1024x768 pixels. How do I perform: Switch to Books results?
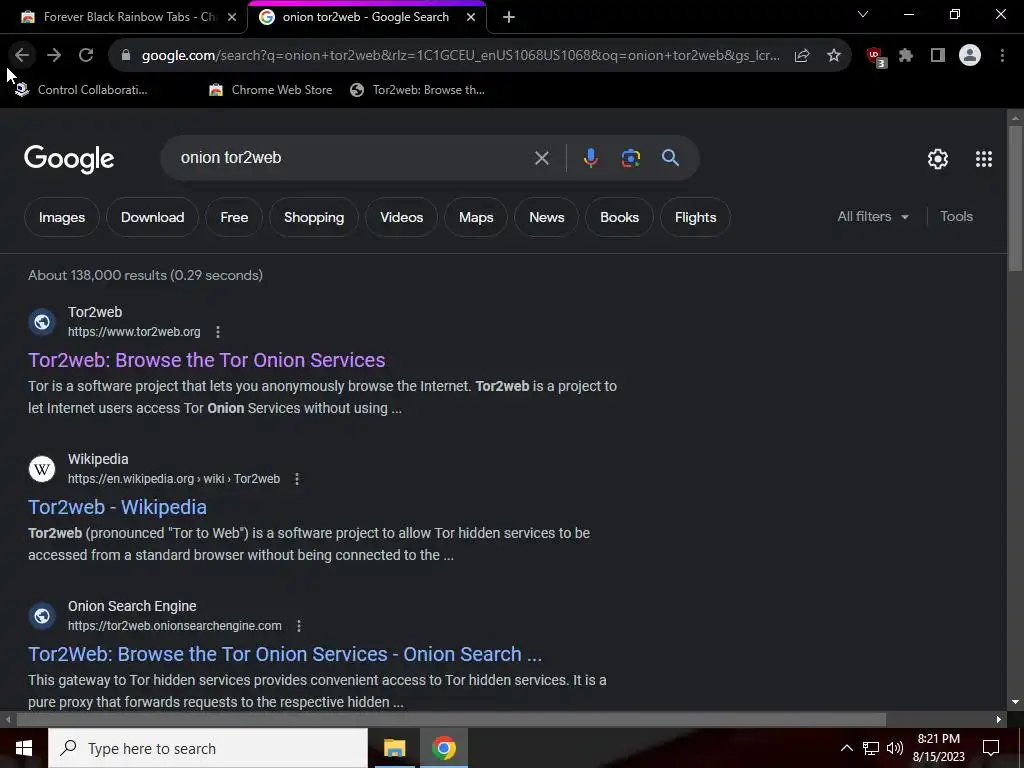point(620,217)
